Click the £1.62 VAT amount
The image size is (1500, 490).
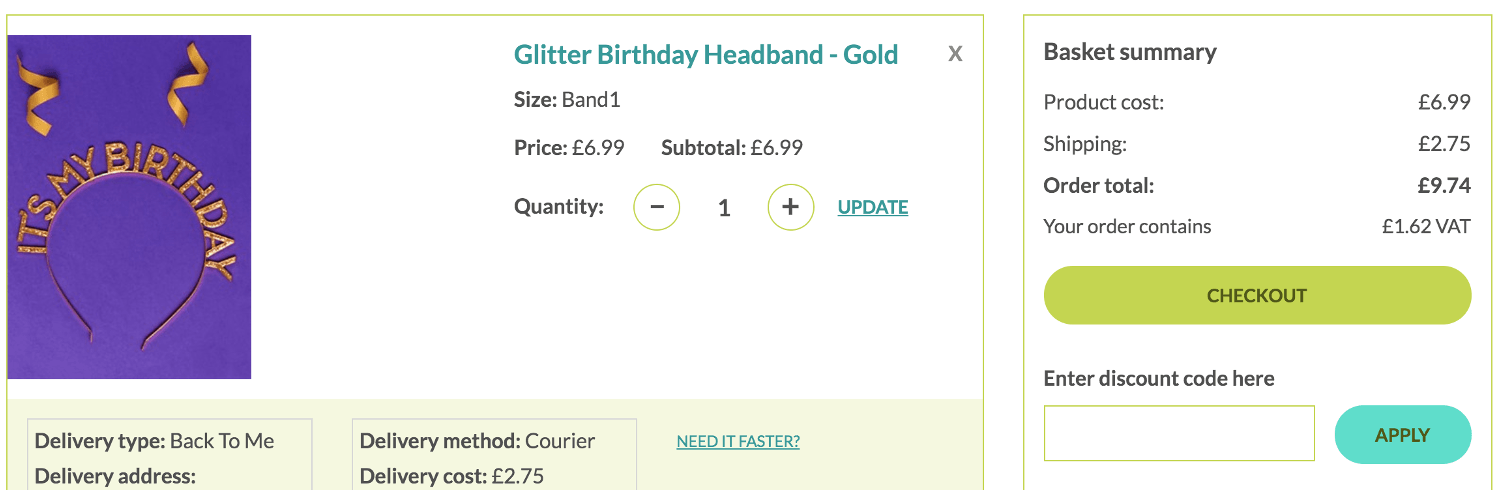[x=1426, y=226]
